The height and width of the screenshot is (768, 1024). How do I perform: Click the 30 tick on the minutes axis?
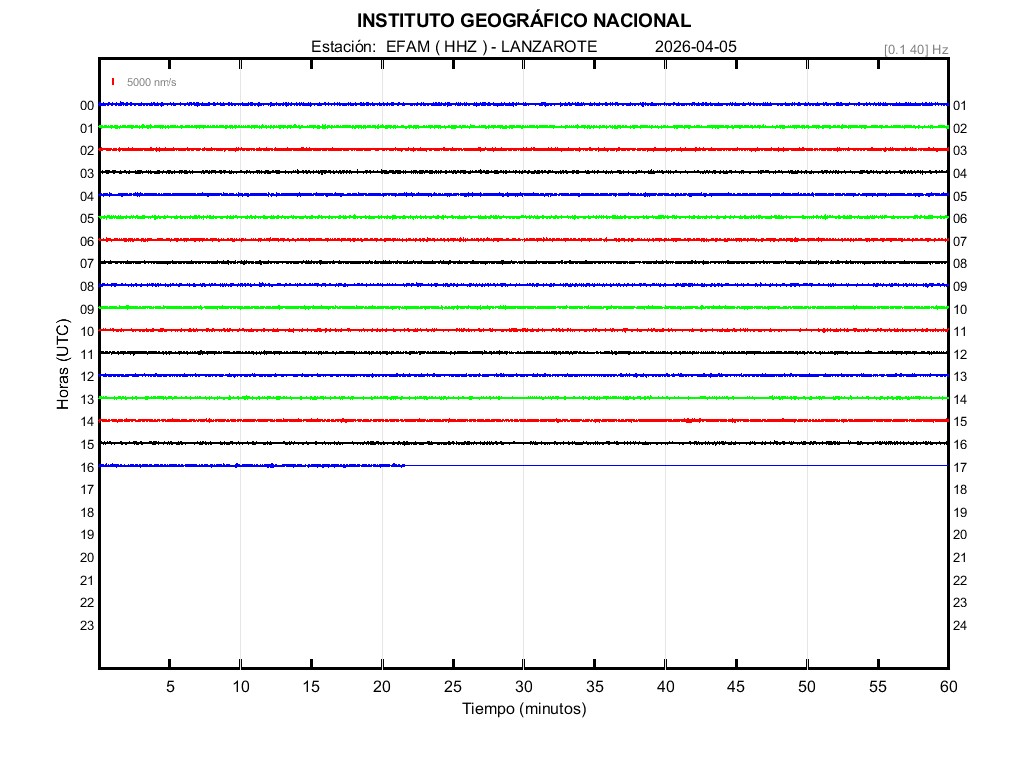pyautogui.click(x=523, y=687)
